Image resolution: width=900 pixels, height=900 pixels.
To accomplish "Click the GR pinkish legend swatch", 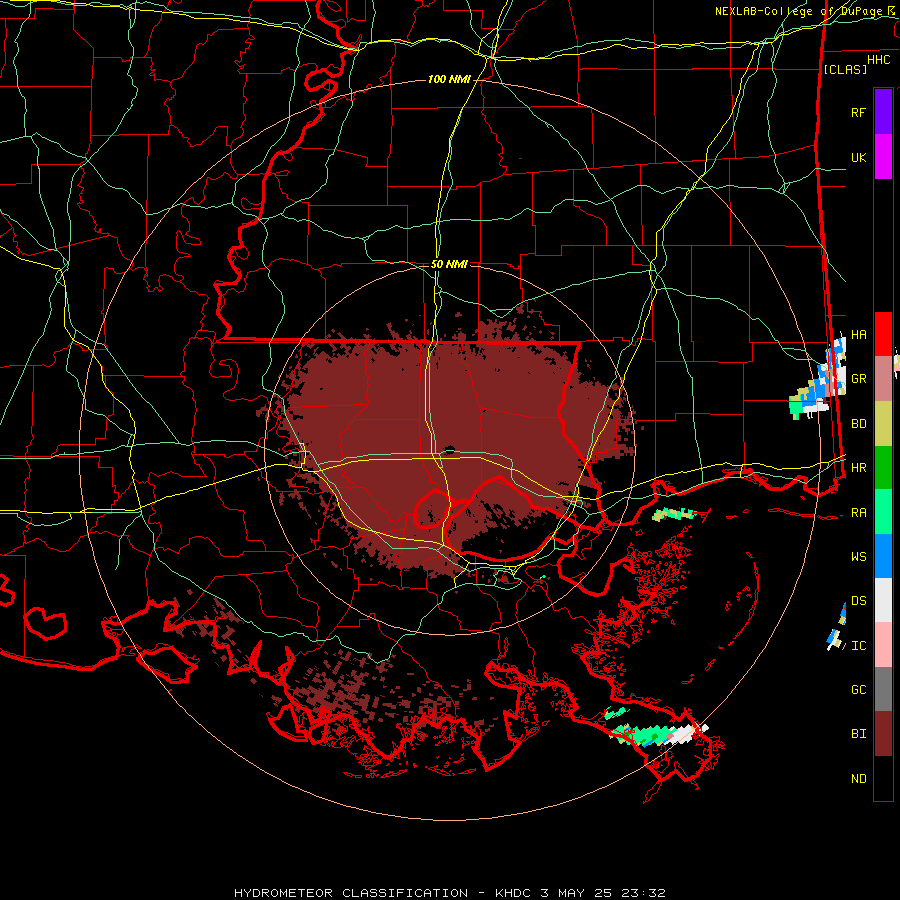I will tap(883, 378).
